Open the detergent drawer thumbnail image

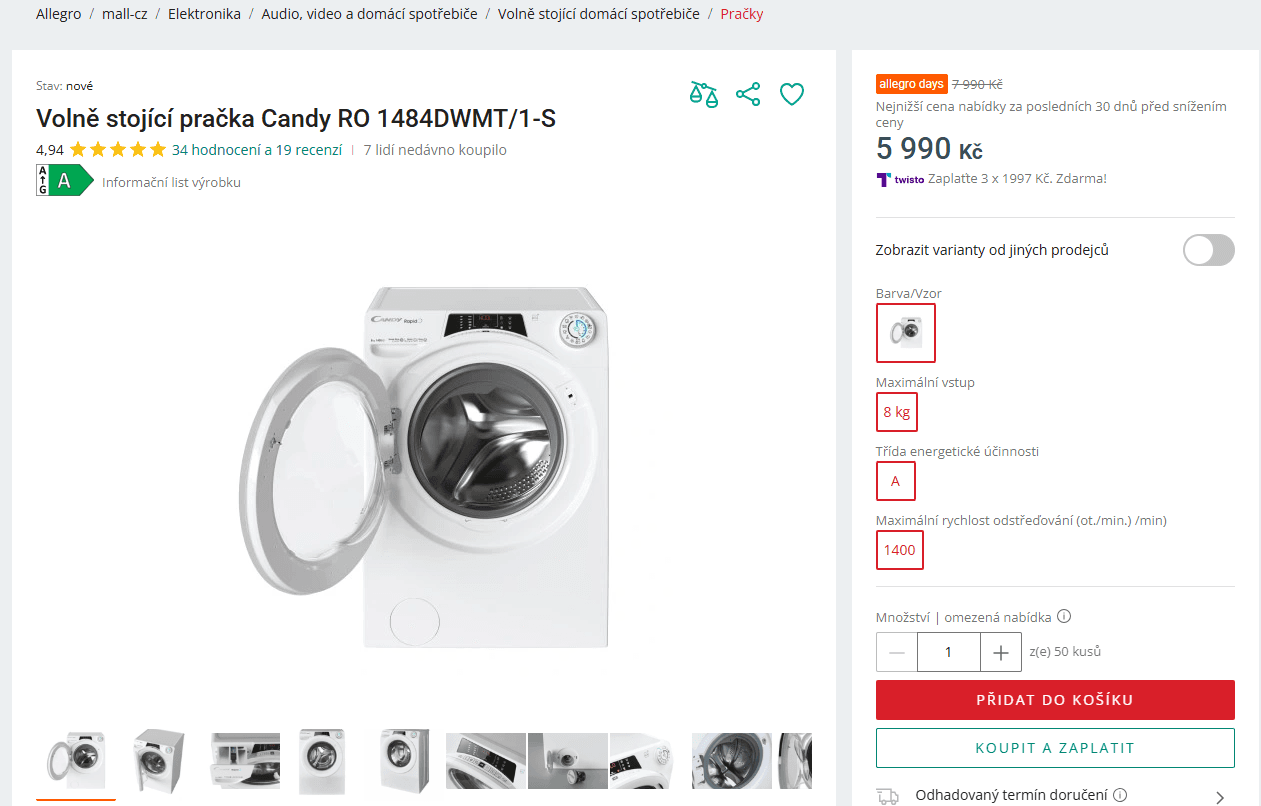244,762
